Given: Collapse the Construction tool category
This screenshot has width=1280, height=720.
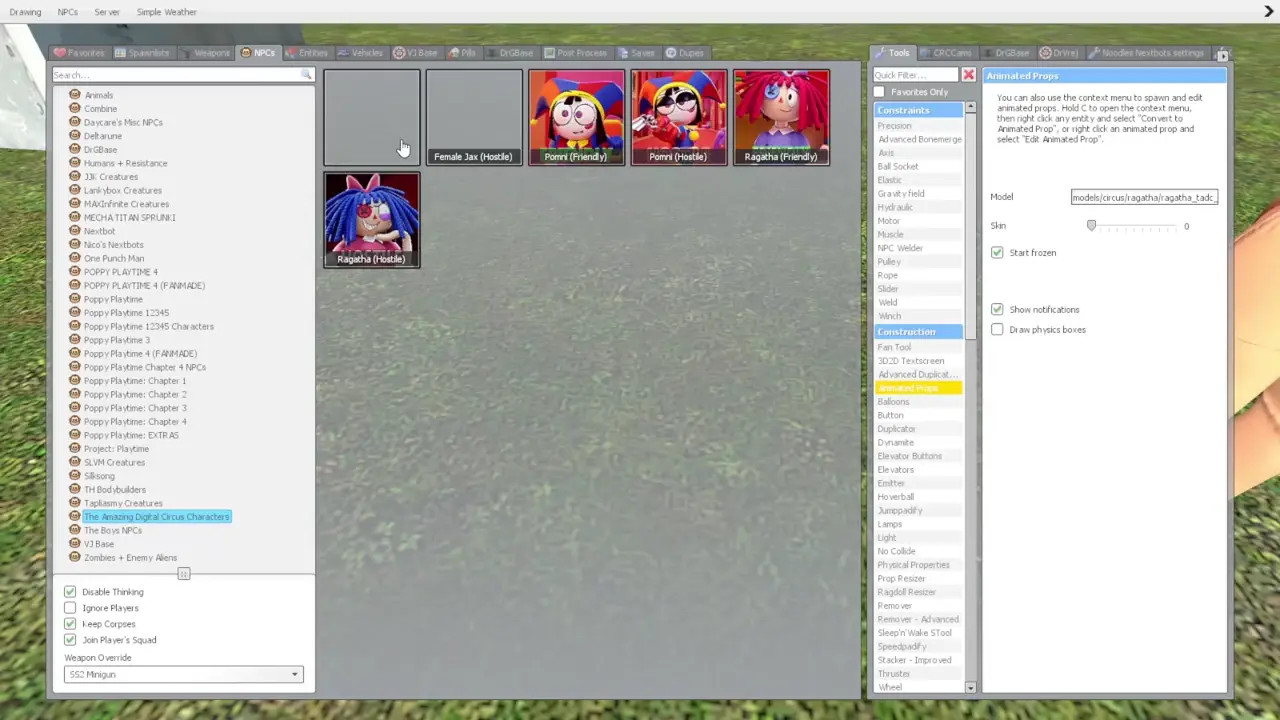Looking at the screenshot, I should (x=918, y=332).
